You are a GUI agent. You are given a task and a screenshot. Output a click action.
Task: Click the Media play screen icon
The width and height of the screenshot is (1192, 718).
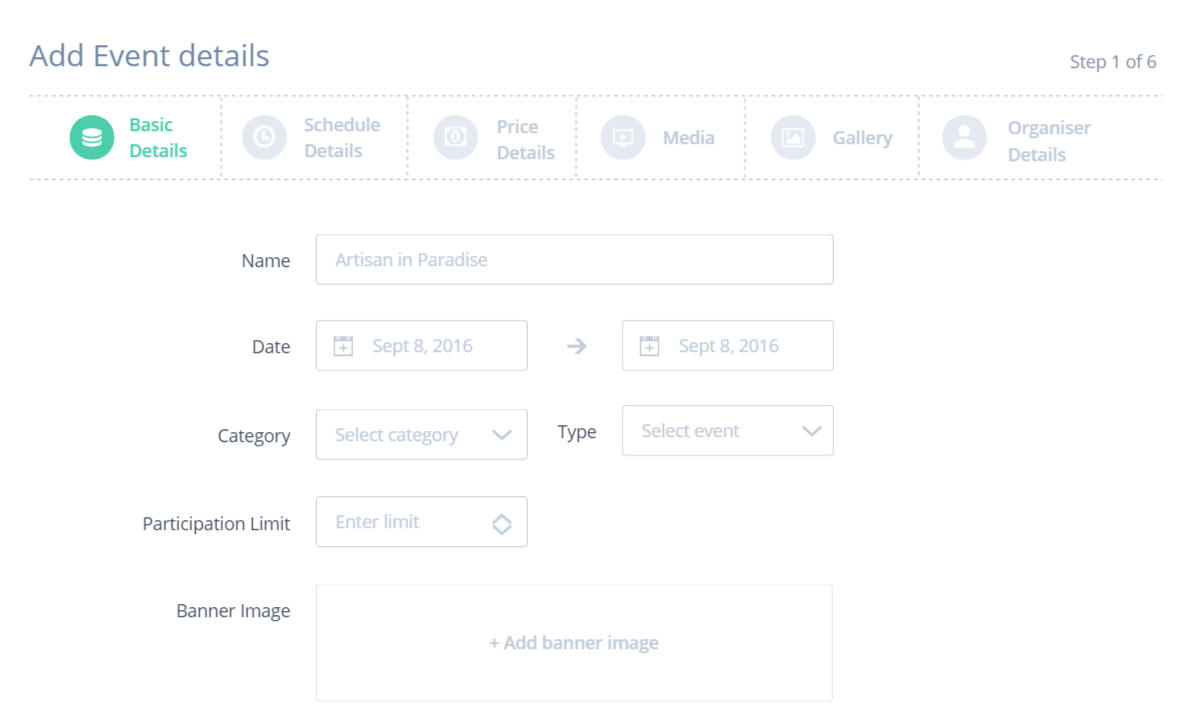[623, 138]
